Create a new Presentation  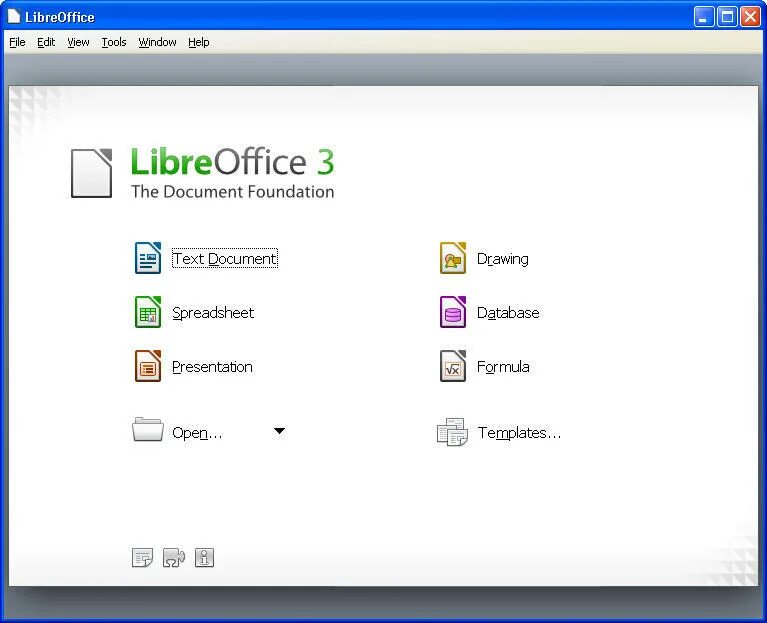click(212, 366)
